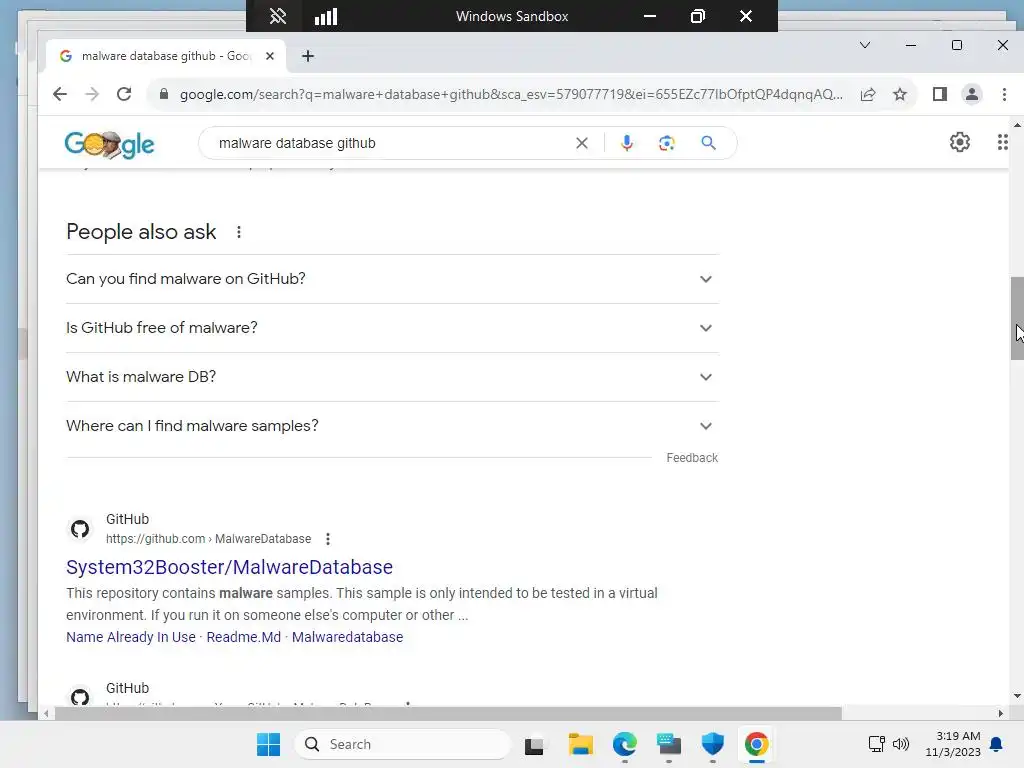Viewport: 1024px width, 768px height.
Task: Open Google quick settings gear
Action: click(x=959, y=142)
